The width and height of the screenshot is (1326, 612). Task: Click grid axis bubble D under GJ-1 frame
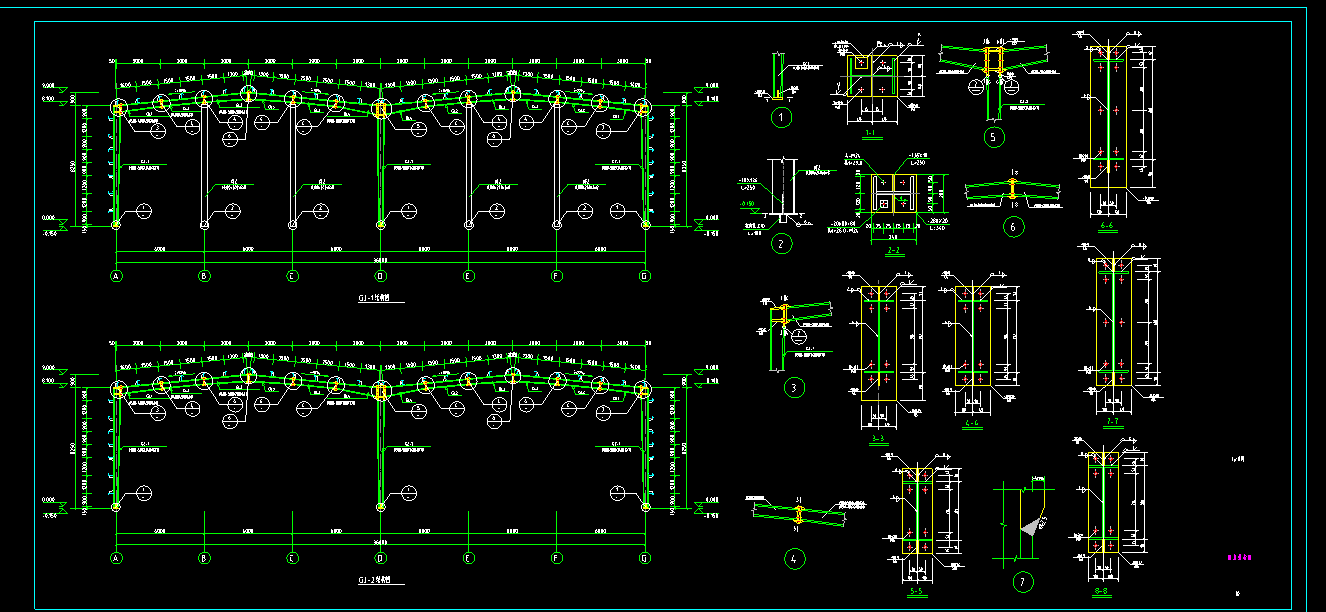[x=380, y=276]
